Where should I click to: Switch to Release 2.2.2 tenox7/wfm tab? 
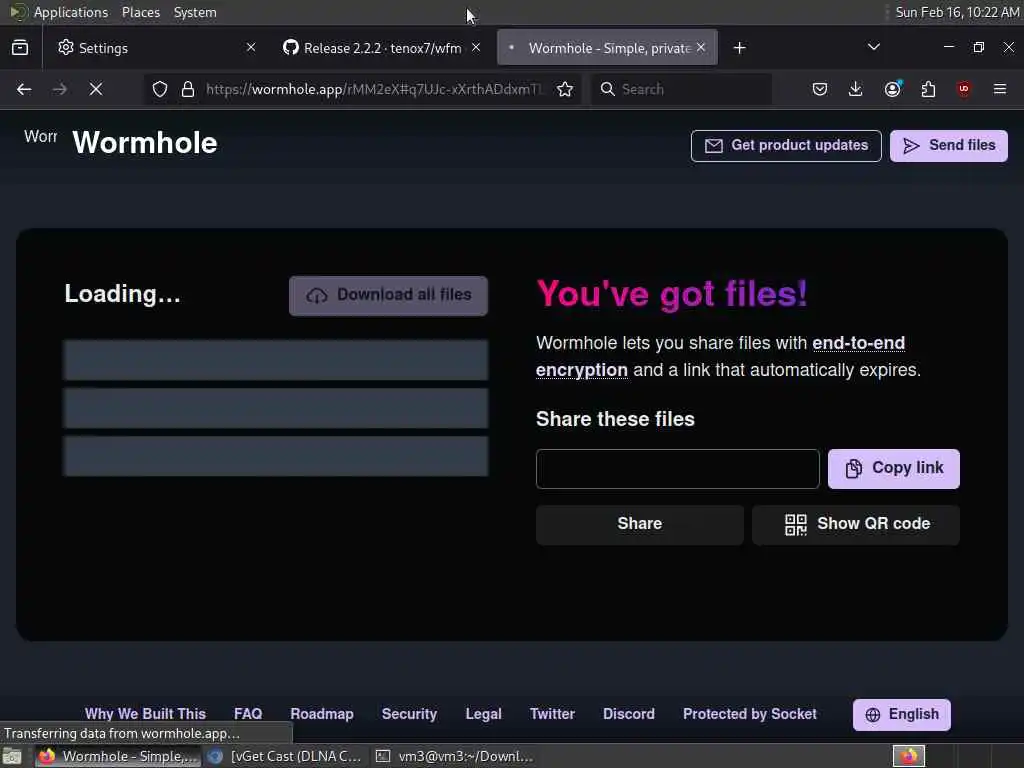click(x=382, y=48)
